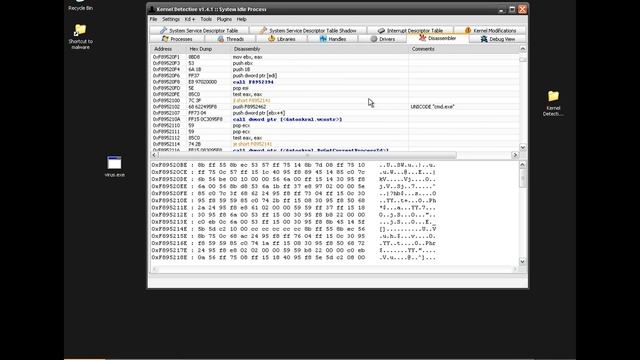The image size is (640, 360).
Task: Click the System Service Descriptor Table tab icon
Action: pyautogui.click(x=163, y=31)
